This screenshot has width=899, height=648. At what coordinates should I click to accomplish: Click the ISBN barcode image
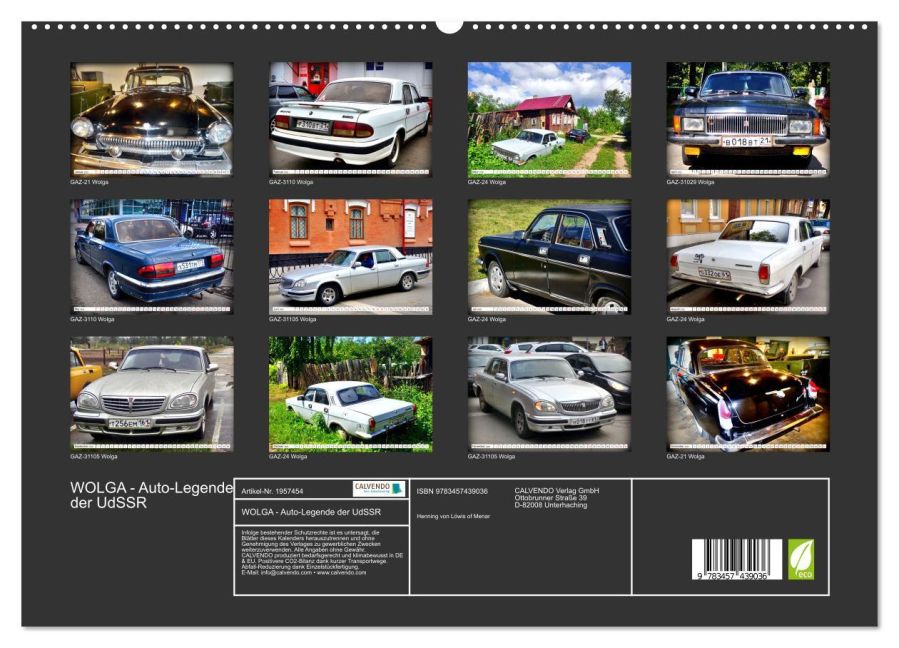coord(737,559)
